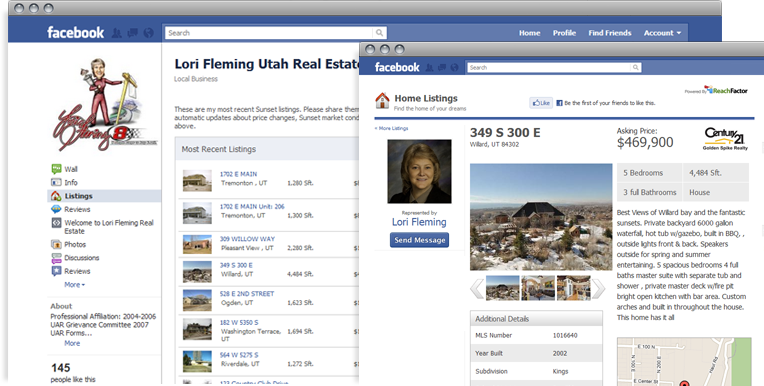Image resolution: width=764 pixels, height=386 pixels.
Task: Open the Account dropdown menu
Action: pyautogui.click(x=662, y=33)
